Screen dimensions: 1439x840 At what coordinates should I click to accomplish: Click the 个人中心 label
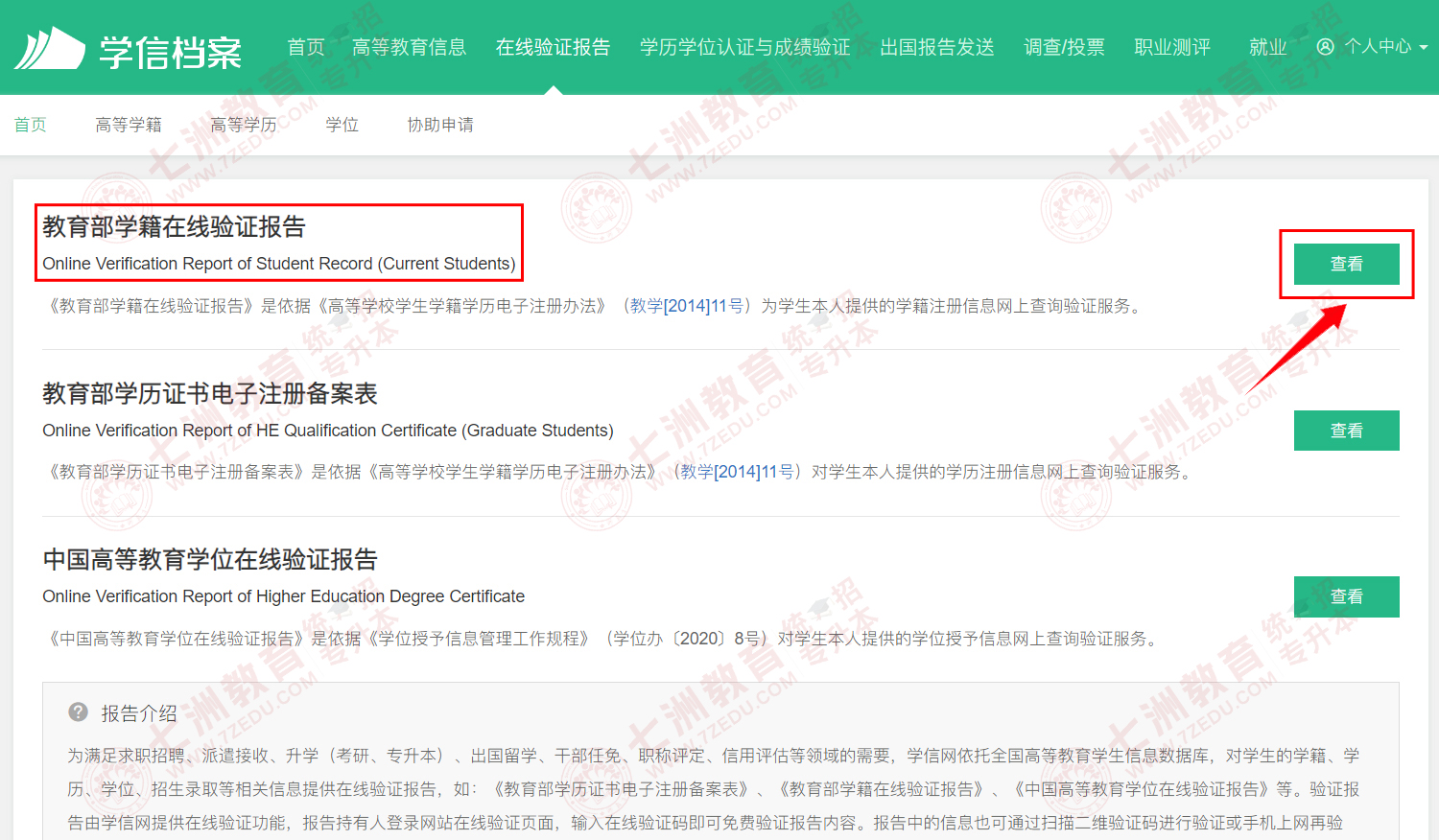point(1378,46)
